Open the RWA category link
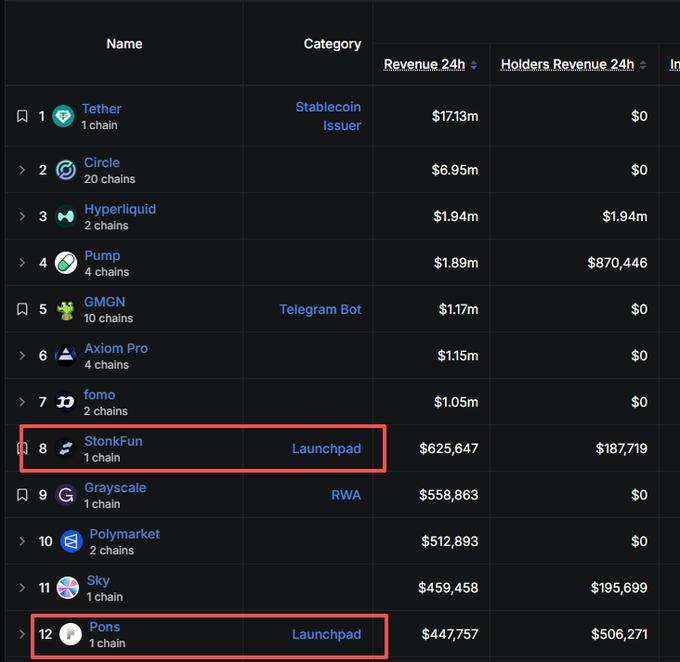The image size is (680, 662). [x=346, y=495]
